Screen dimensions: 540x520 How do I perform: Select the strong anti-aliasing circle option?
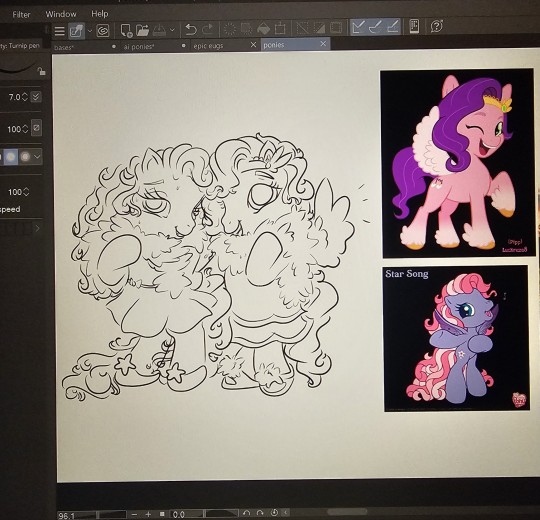(x=25, y=157)
